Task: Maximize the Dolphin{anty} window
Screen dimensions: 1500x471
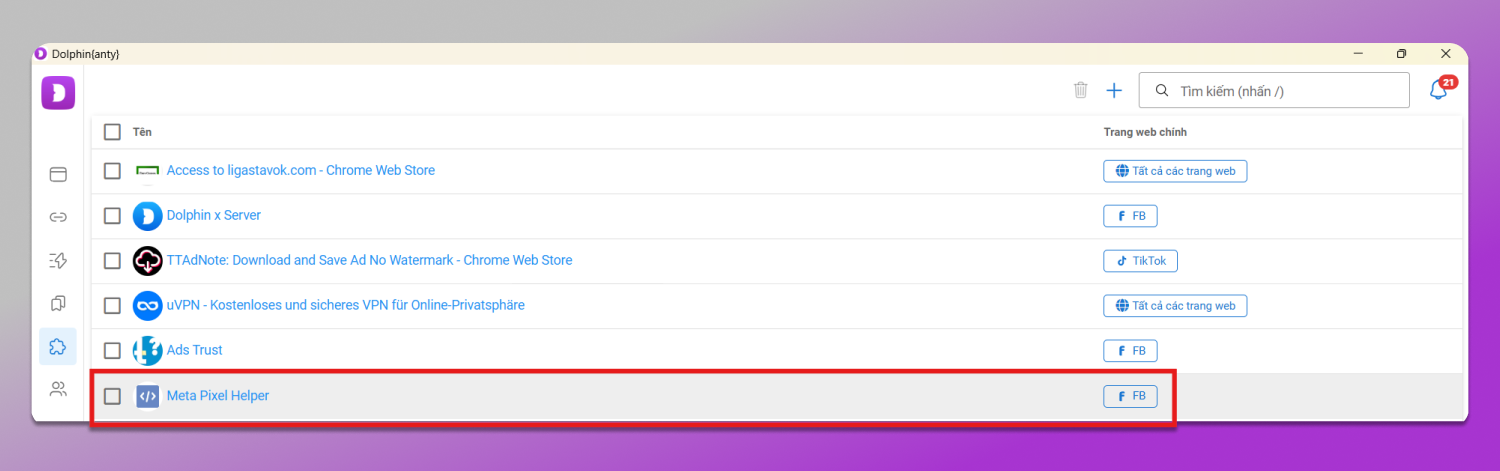Action: [1402, 54]
